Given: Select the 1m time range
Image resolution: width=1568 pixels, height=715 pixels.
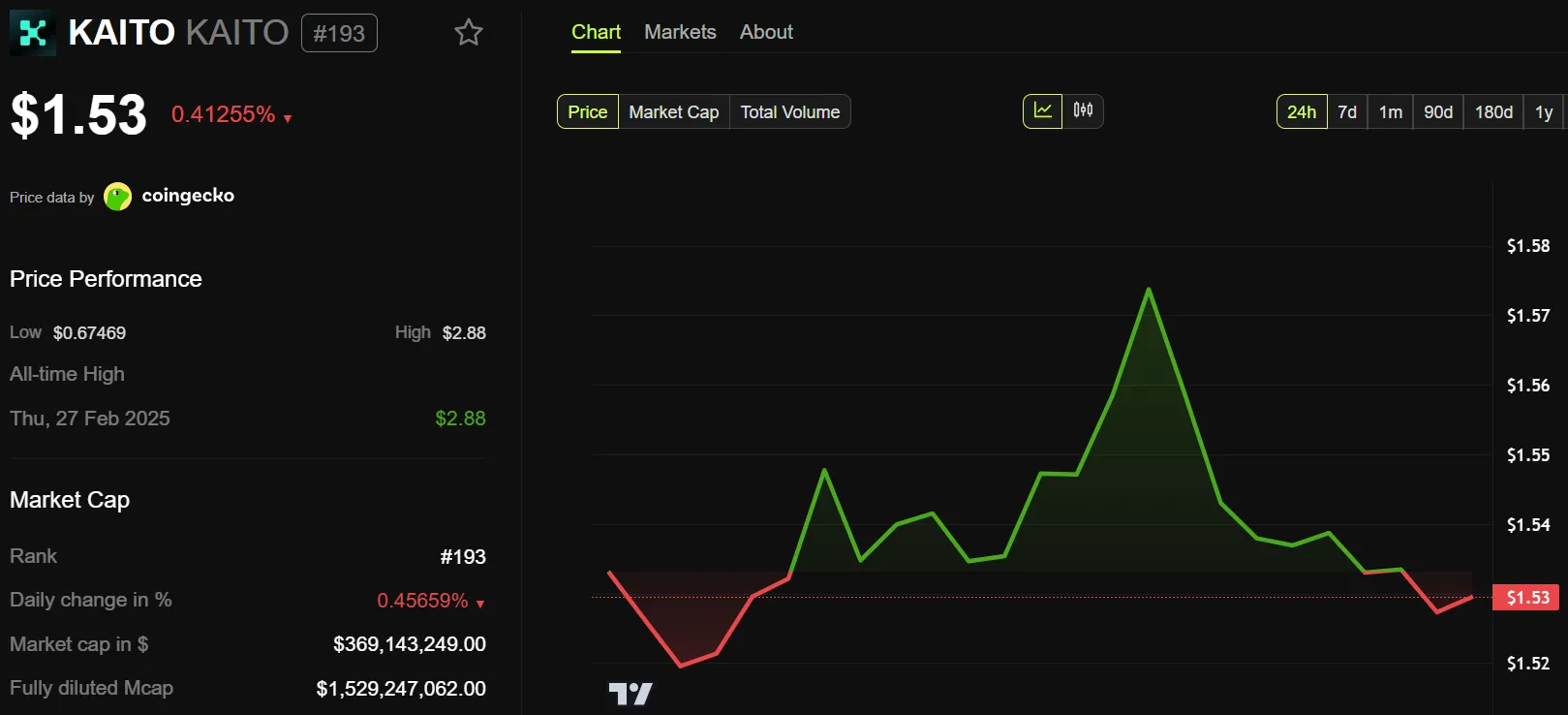Looking at the screenshot, I should click(1391, 111).
